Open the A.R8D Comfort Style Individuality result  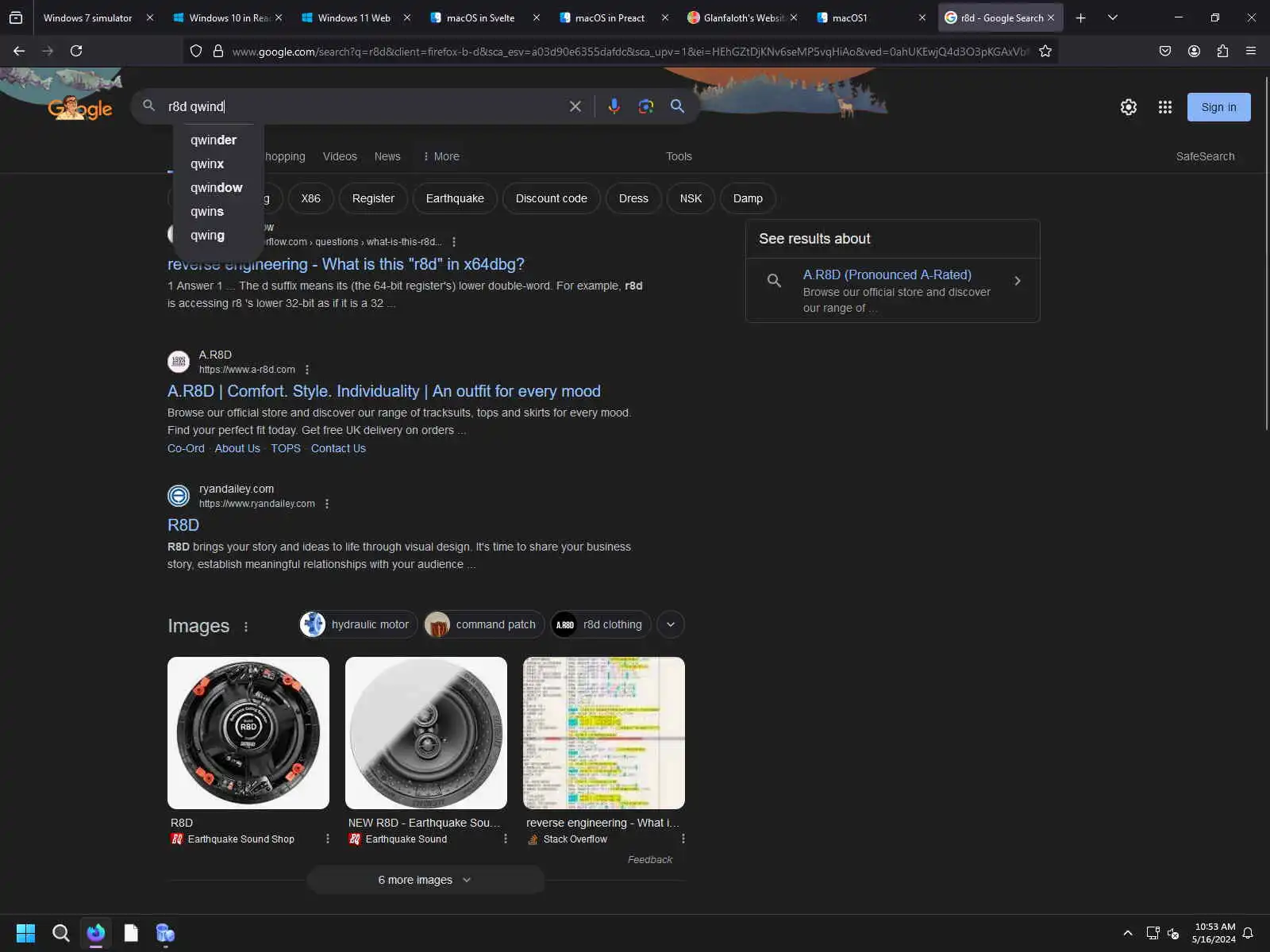384,391
